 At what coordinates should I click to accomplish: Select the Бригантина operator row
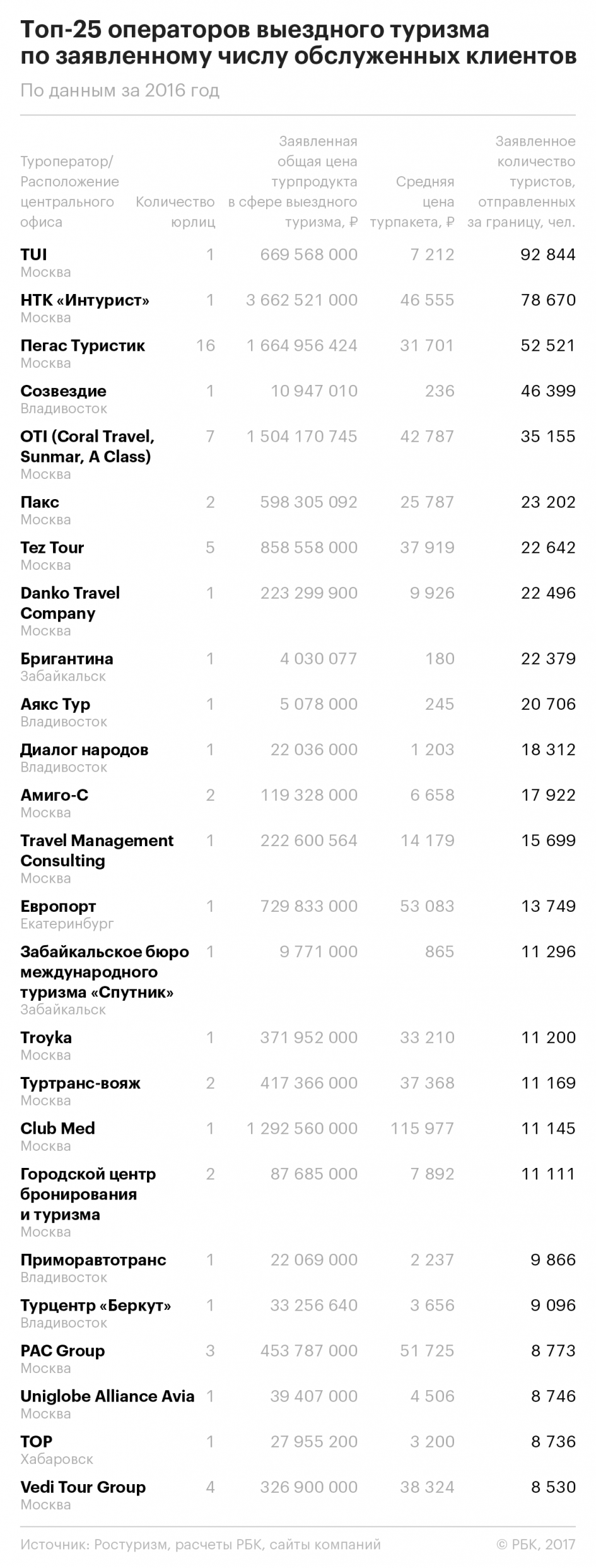click(67, 658)
